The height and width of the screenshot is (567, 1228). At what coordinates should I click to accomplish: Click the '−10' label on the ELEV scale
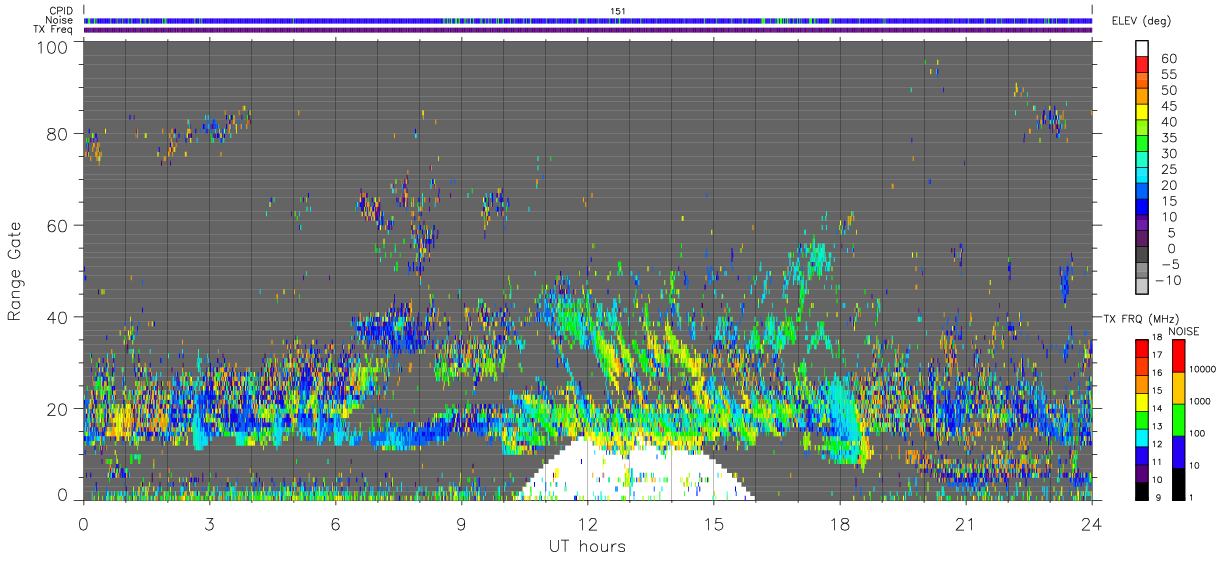[x=1169, y=280]
